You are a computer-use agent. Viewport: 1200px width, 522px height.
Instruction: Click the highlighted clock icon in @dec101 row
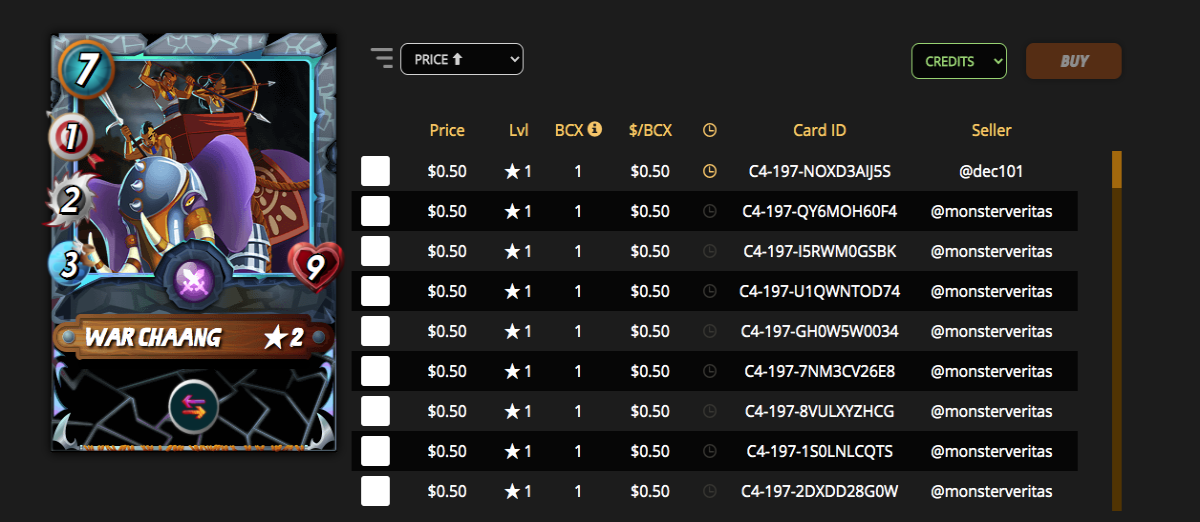click(x=710, y=171)
